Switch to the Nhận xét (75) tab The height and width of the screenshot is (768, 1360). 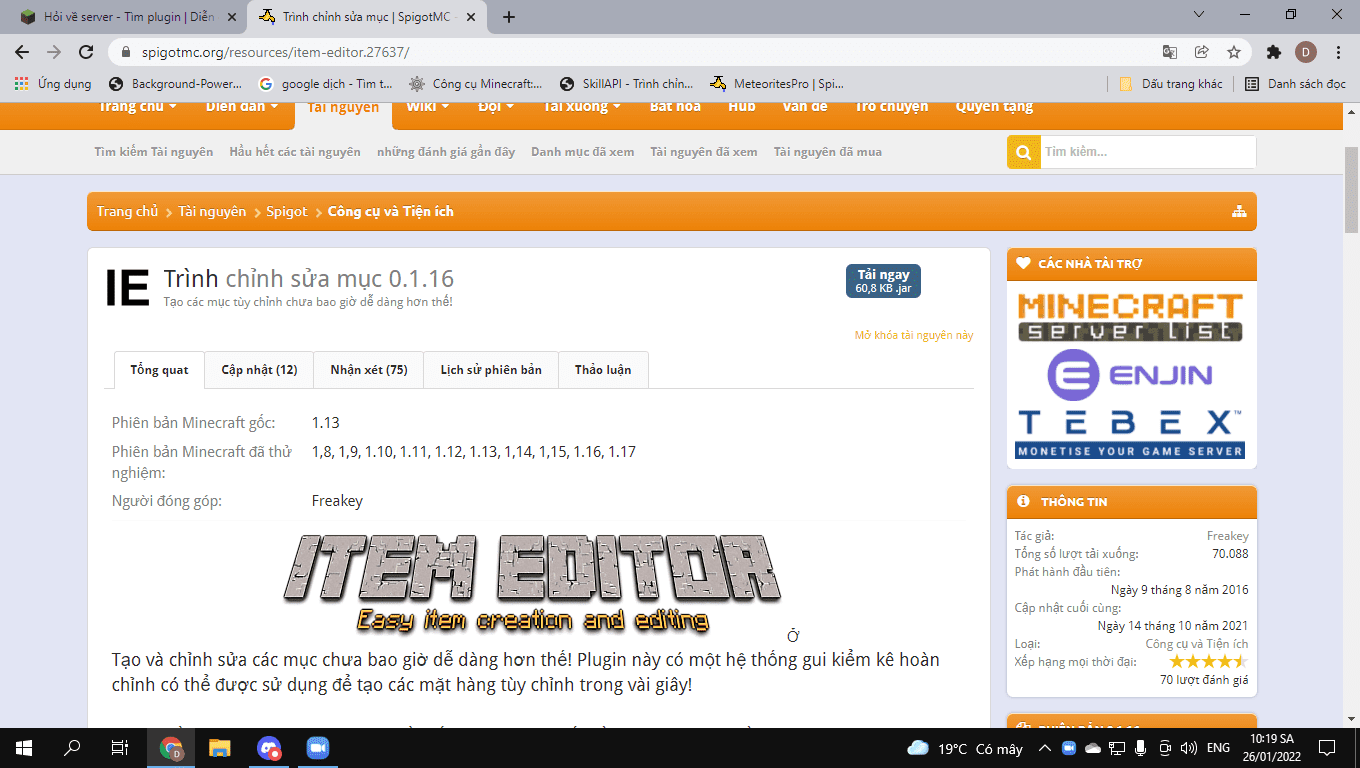(367, 369)
